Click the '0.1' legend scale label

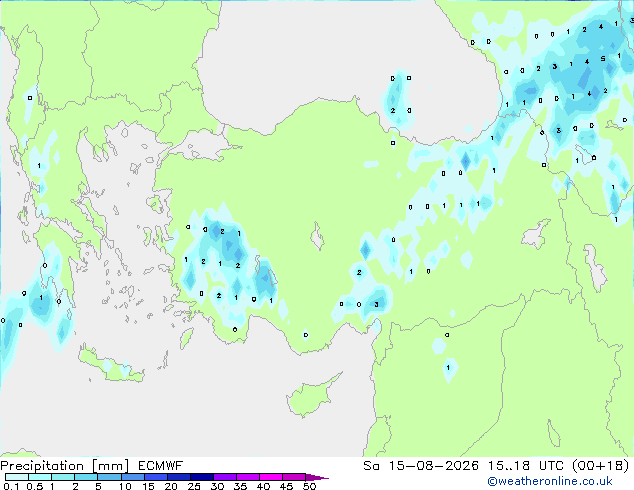click(x=11, y=486)
